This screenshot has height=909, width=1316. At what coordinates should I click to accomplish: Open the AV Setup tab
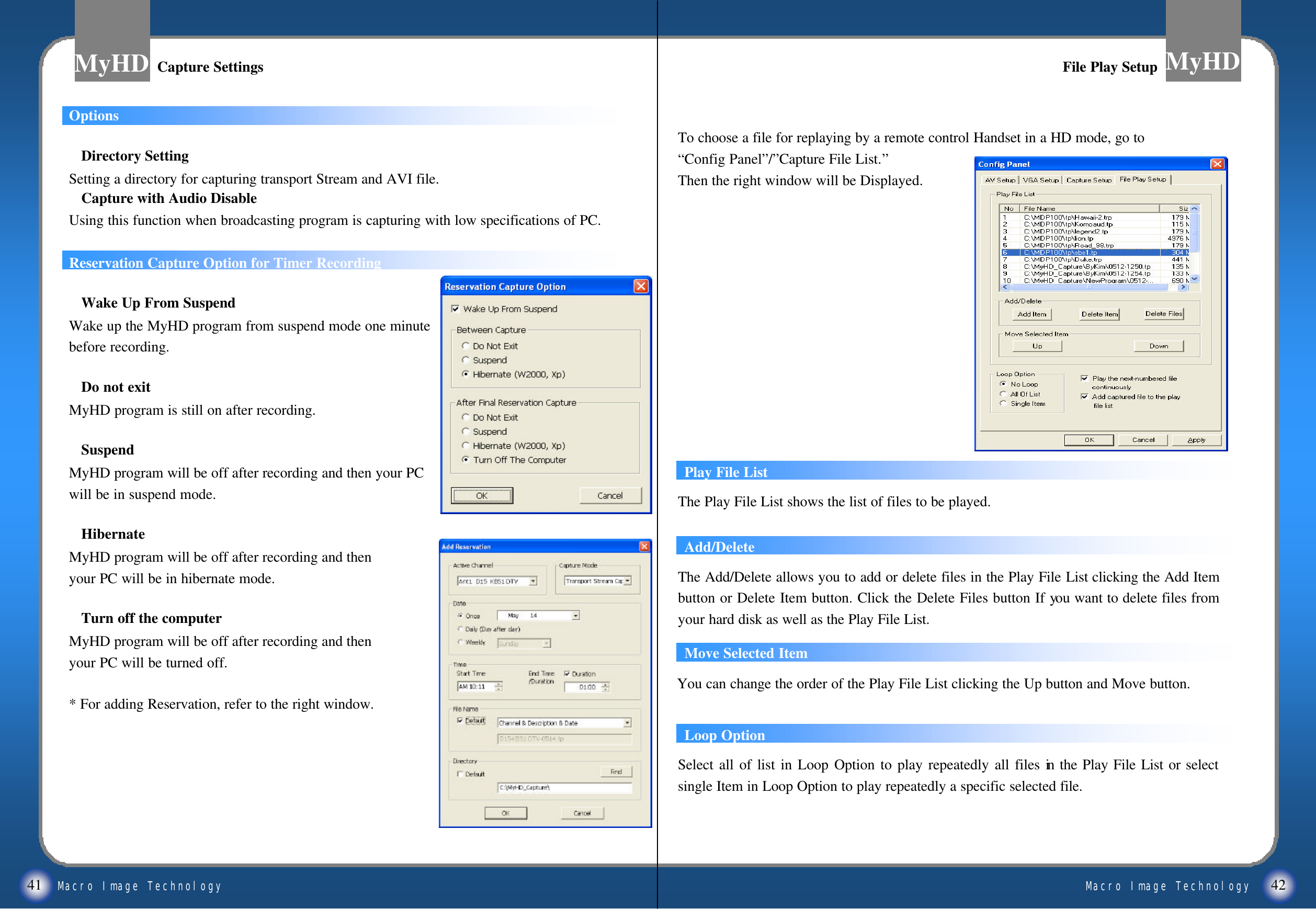coord(1000,180)
